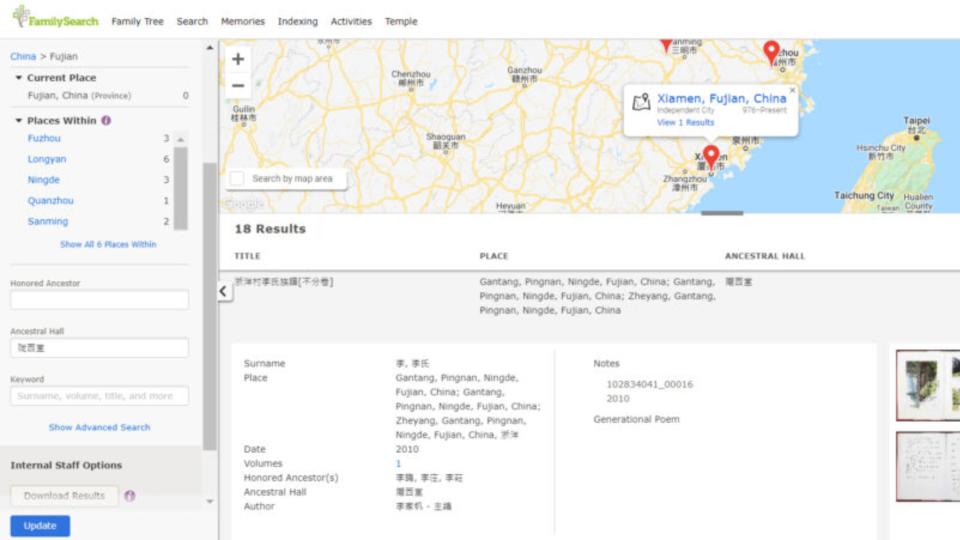960x540 pixels.
Task: Click the Xiamen red map pin
Action: (711, 156)
